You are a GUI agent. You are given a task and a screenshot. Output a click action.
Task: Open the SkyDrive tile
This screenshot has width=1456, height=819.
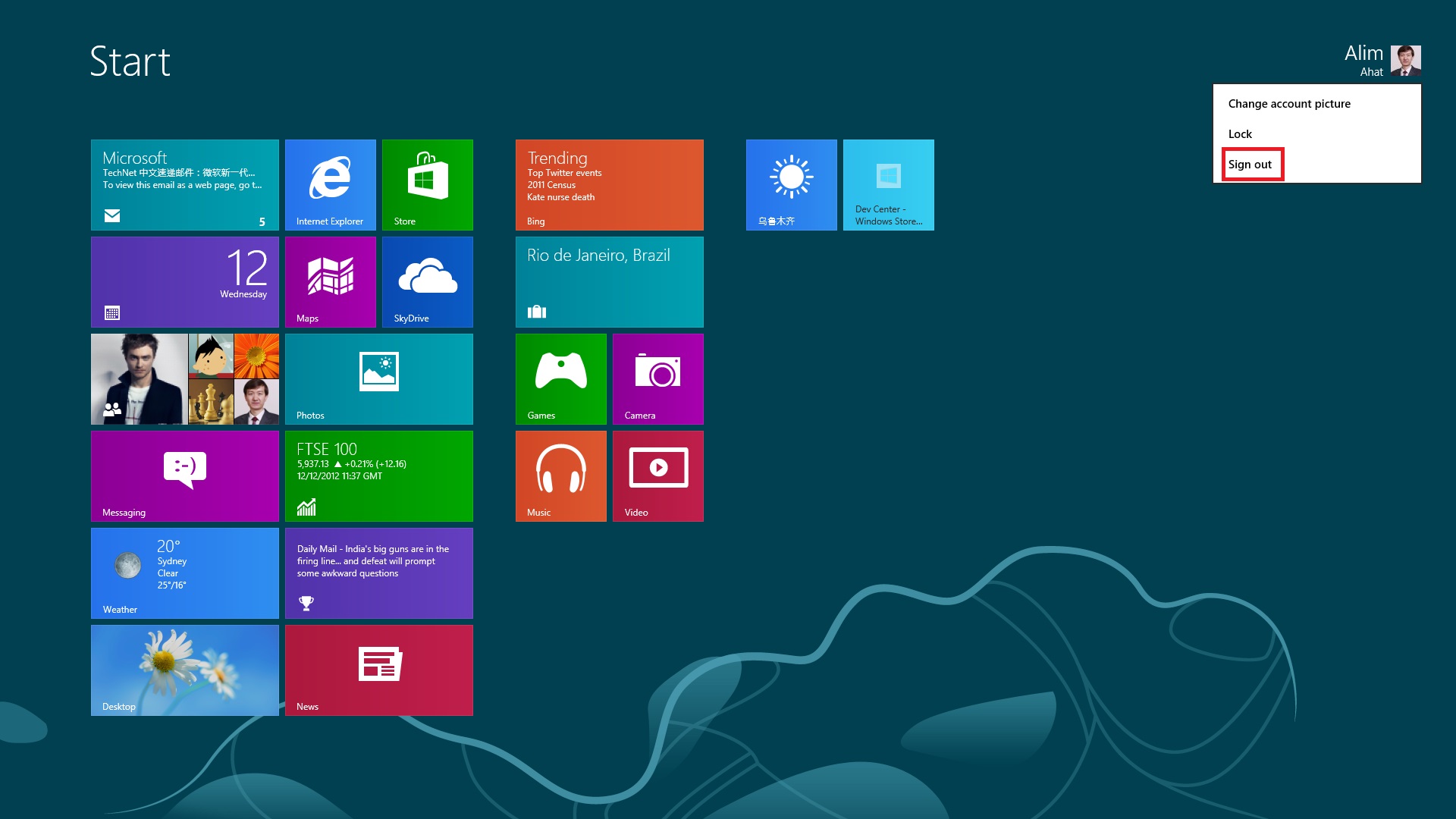pos(427,281)
